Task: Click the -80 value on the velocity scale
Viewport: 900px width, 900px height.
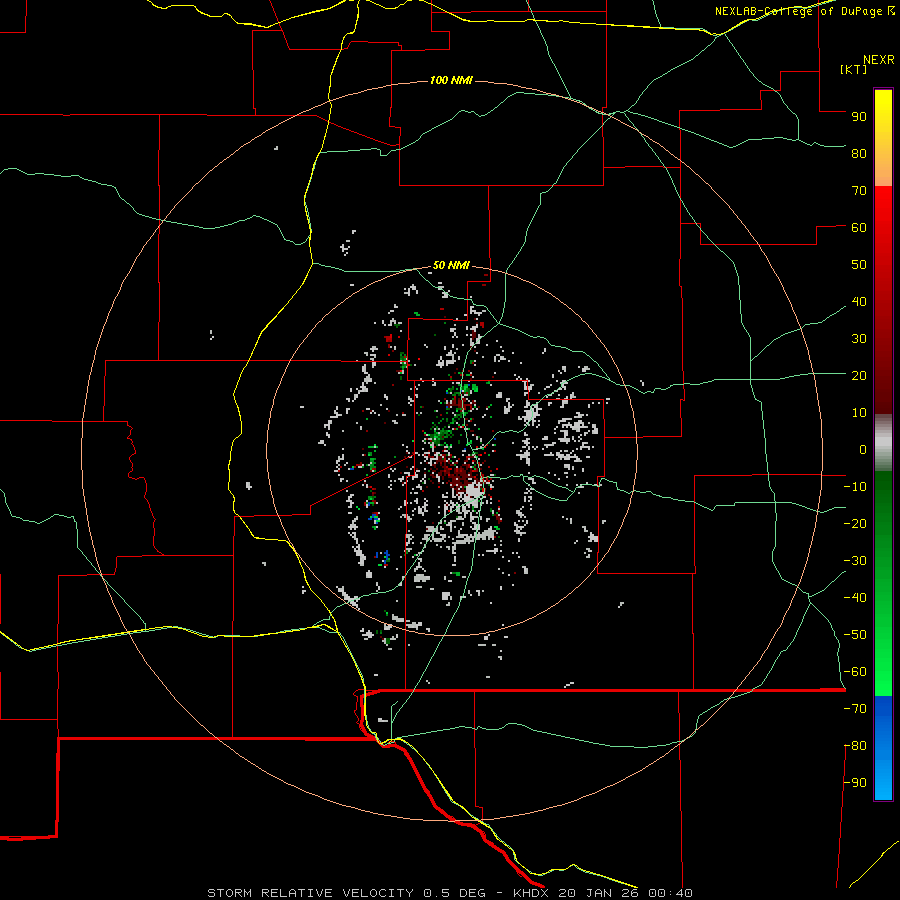Action: click(x=855, y=746)
